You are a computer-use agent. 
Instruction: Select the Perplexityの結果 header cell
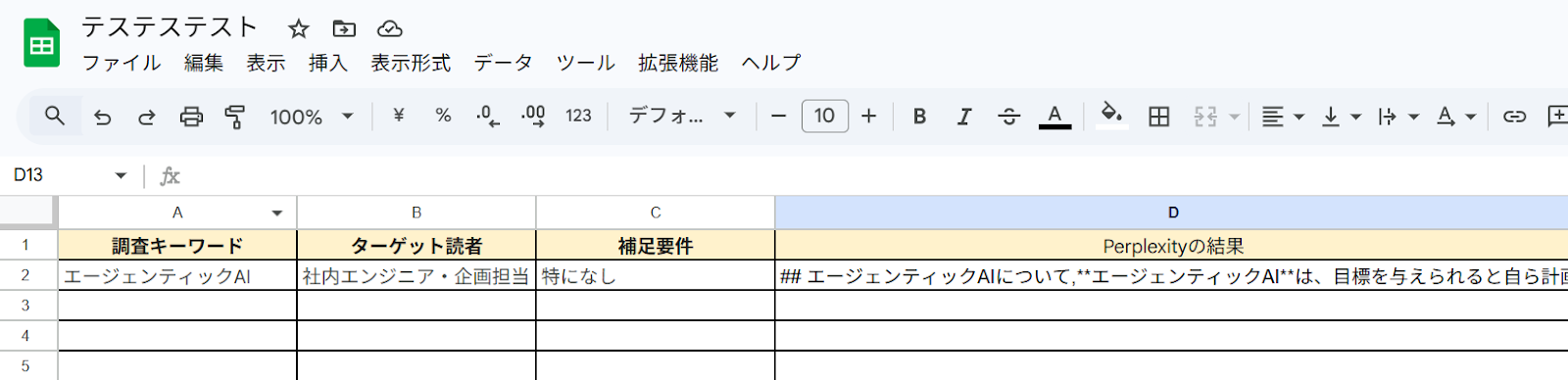click(1172, 245)
